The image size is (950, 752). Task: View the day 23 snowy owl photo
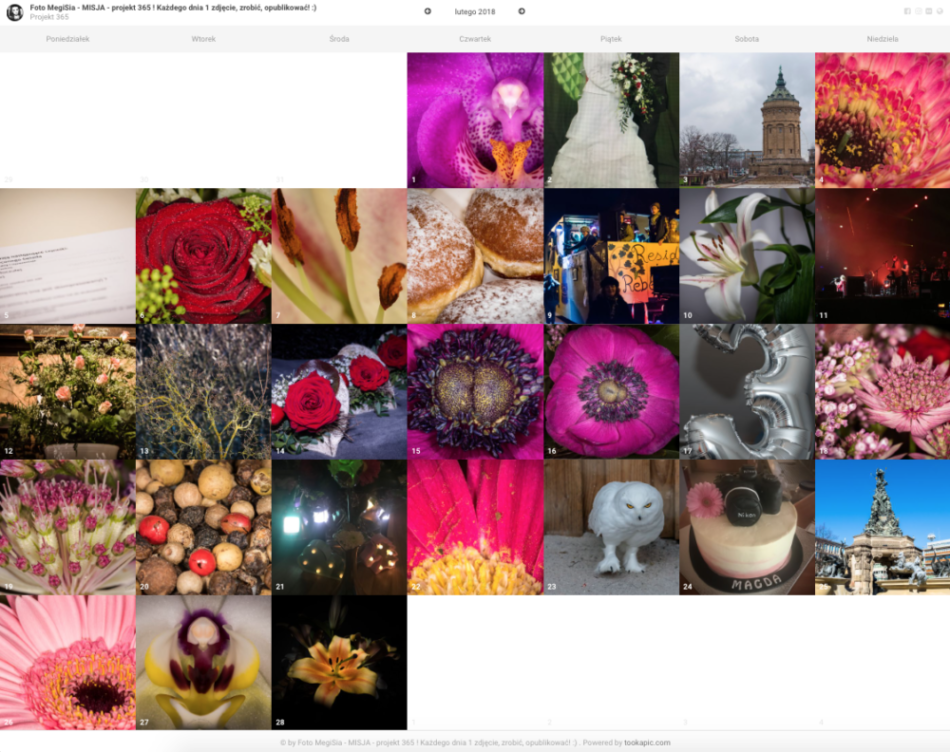(611, 527)
